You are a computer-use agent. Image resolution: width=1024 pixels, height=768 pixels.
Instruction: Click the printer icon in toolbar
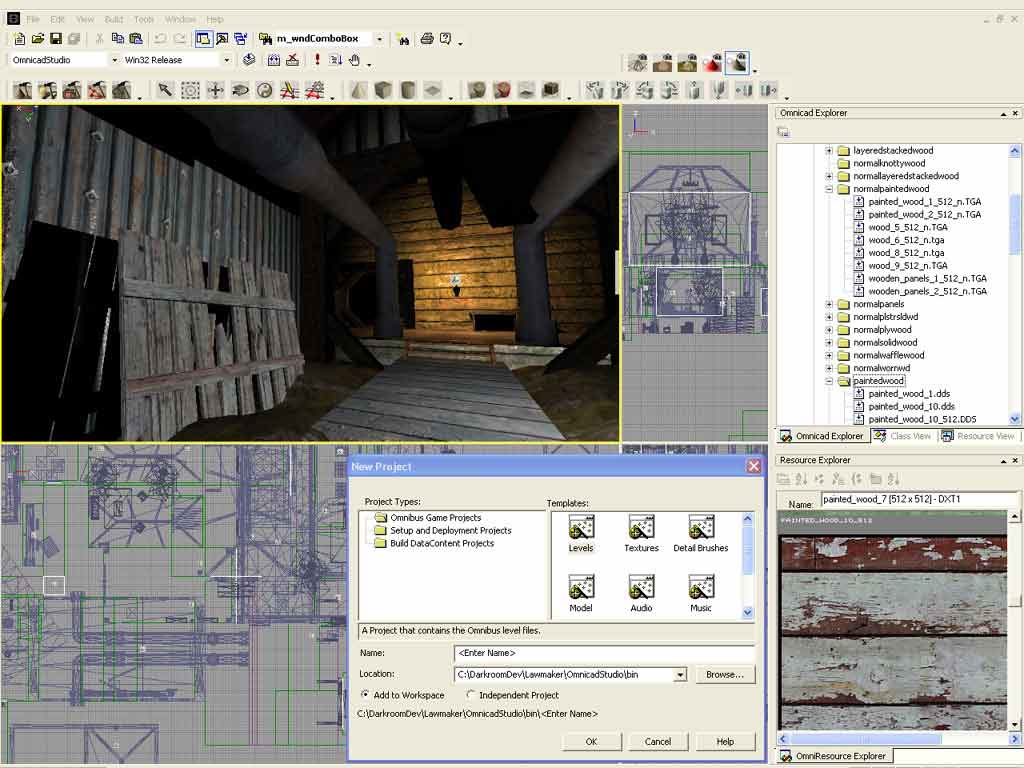[x=427, y=39]
